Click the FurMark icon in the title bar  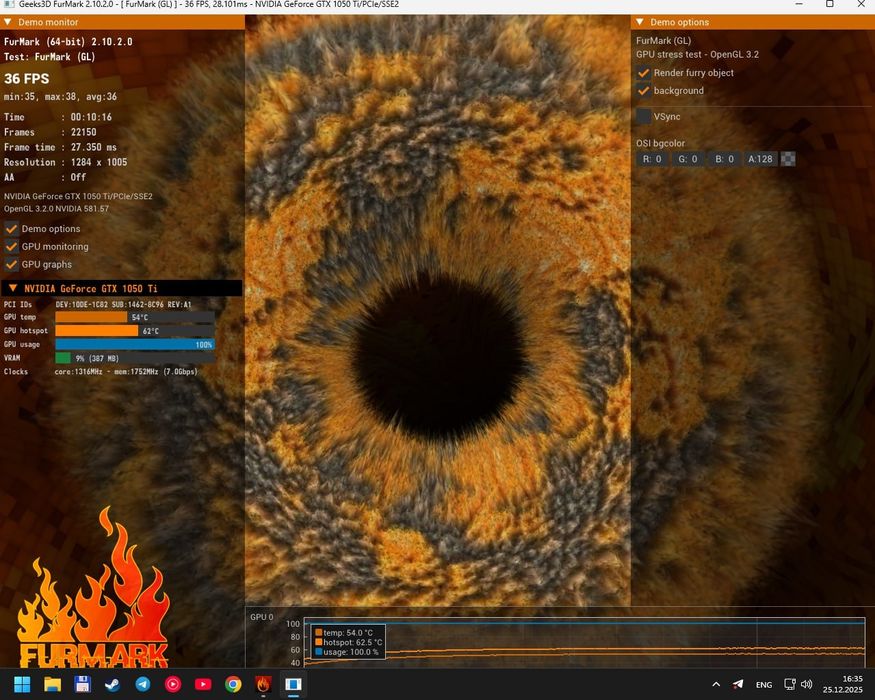8,4
